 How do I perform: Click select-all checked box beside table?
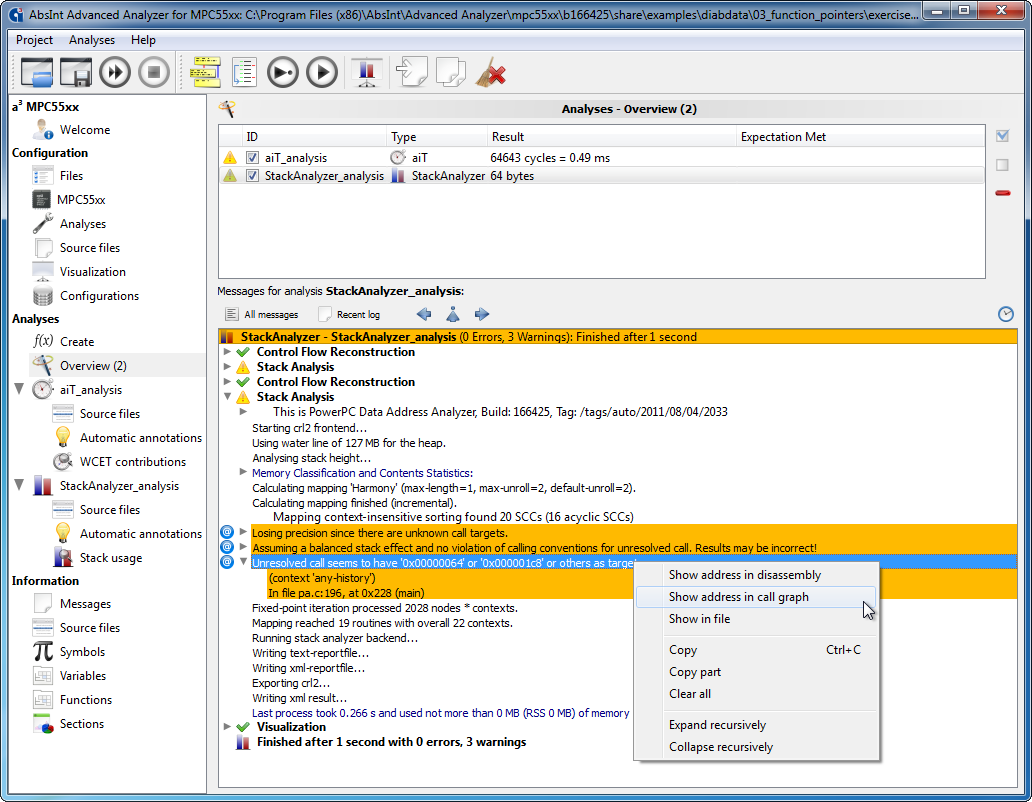tap(1002, 136)
